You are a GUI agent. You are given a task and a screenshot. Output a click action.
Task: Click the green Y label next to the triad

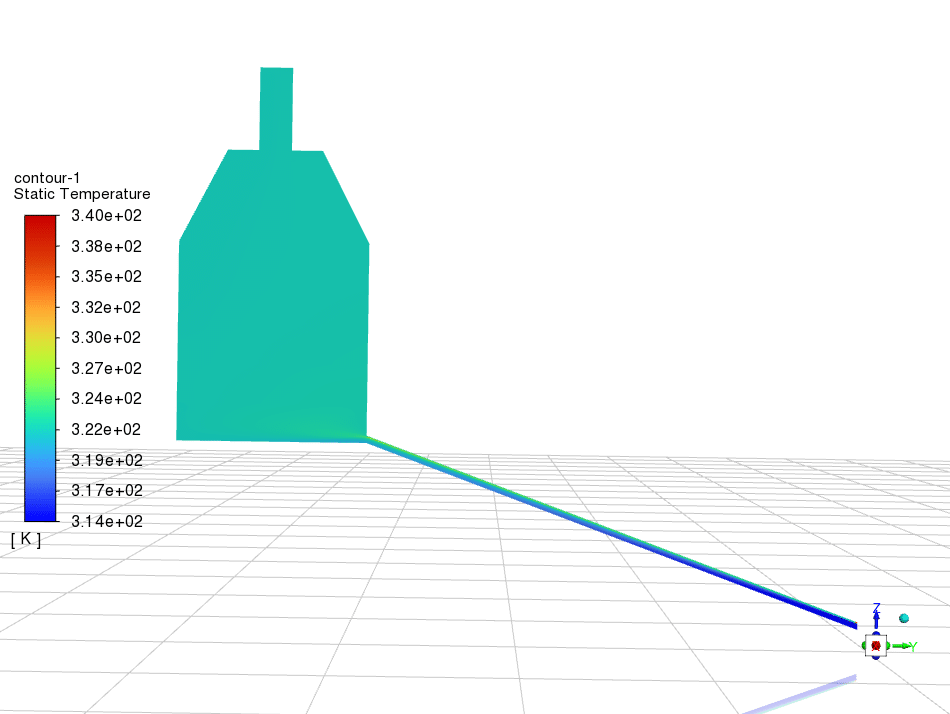point(914,647)
